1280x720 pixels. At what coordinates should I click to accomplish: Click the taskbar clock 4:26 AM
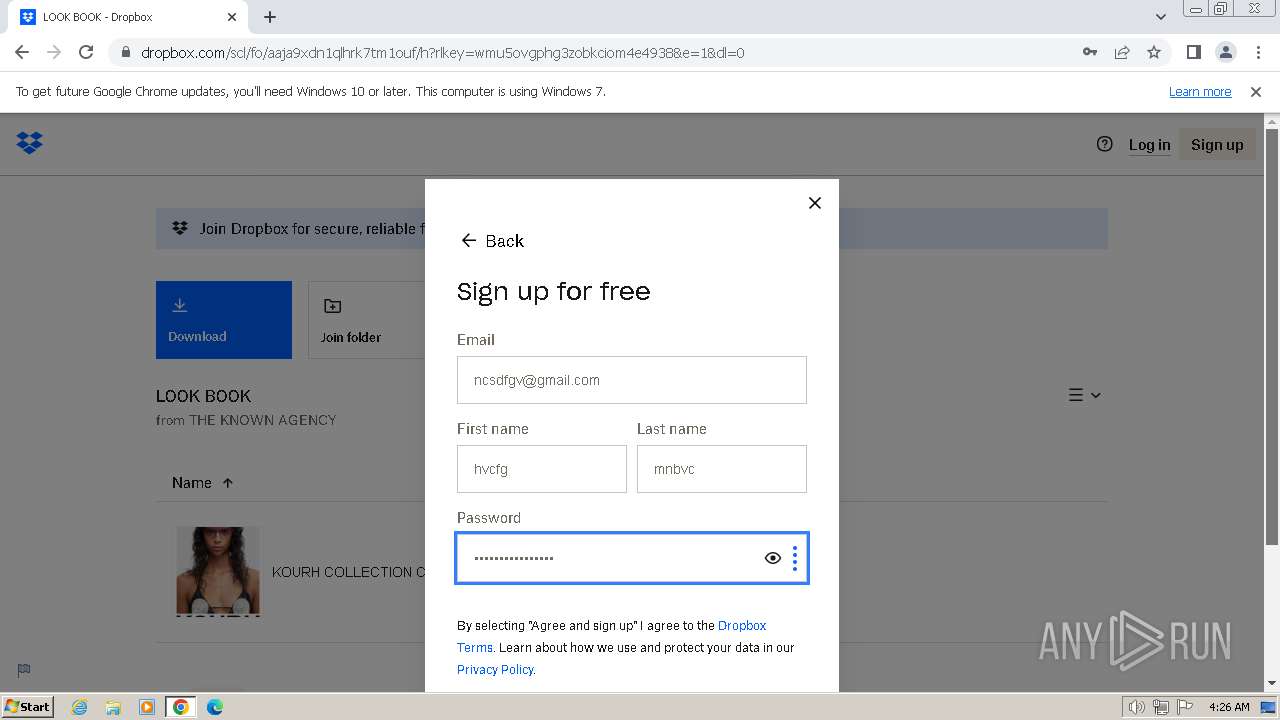click(x=1229, y=707)
